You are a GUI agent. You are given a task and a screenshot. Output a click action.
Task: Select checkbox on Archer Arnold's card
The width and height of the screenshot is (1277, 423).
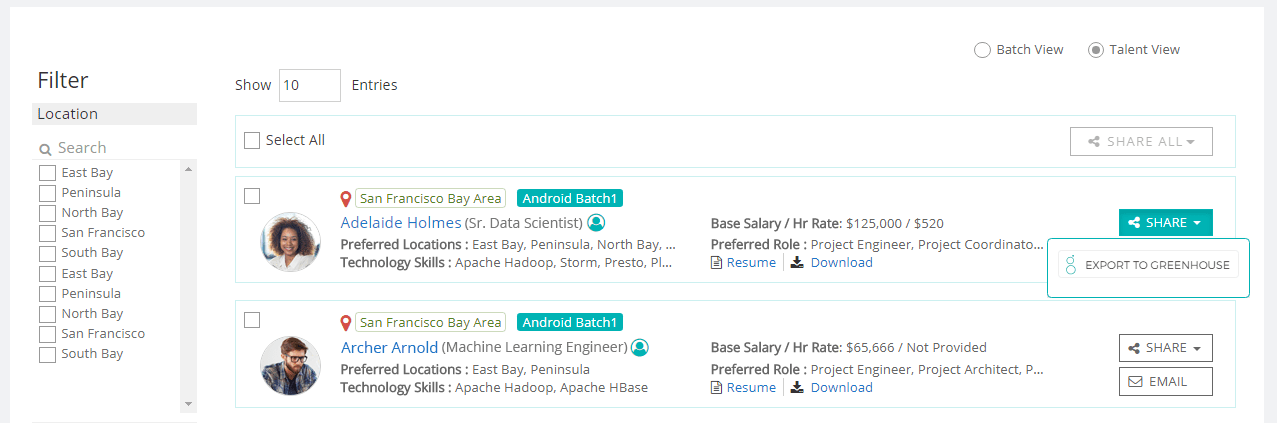252,320
